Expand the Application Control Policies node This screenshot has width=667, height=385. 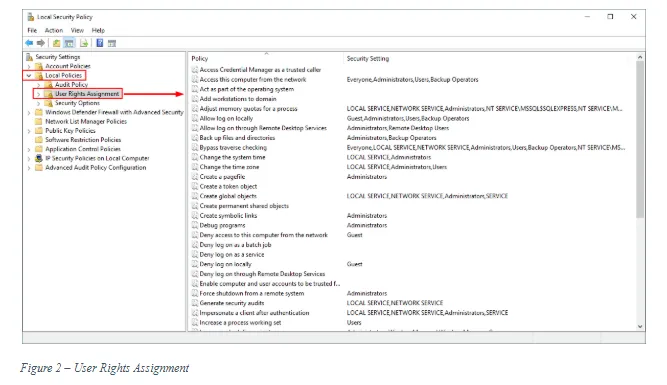(x=29, y=149)
